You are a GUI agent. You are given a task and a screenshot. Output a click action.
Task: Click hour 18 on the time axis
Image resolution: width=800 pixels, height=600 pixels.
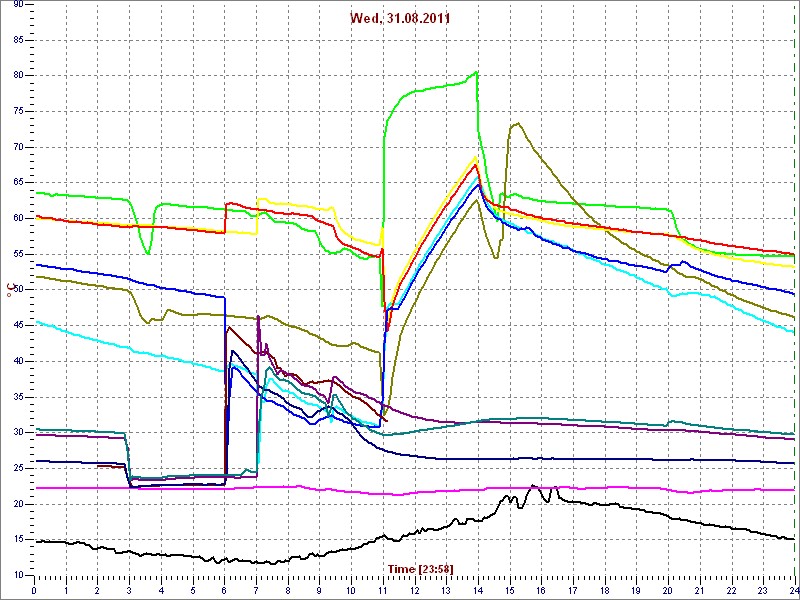(605, 591)
